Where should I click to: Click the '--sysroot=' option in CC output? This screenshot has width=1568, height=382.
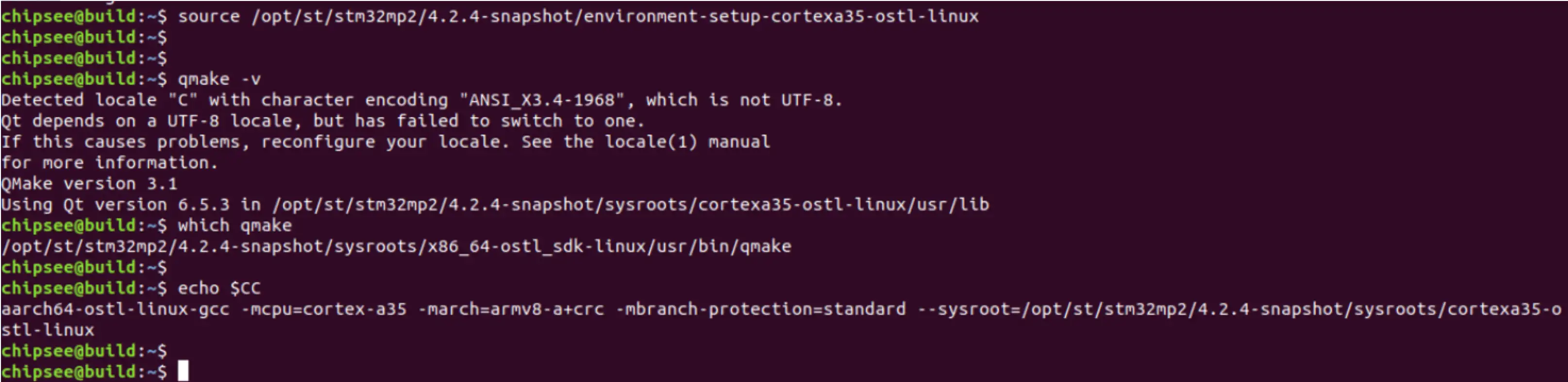(x=968, y=309)
